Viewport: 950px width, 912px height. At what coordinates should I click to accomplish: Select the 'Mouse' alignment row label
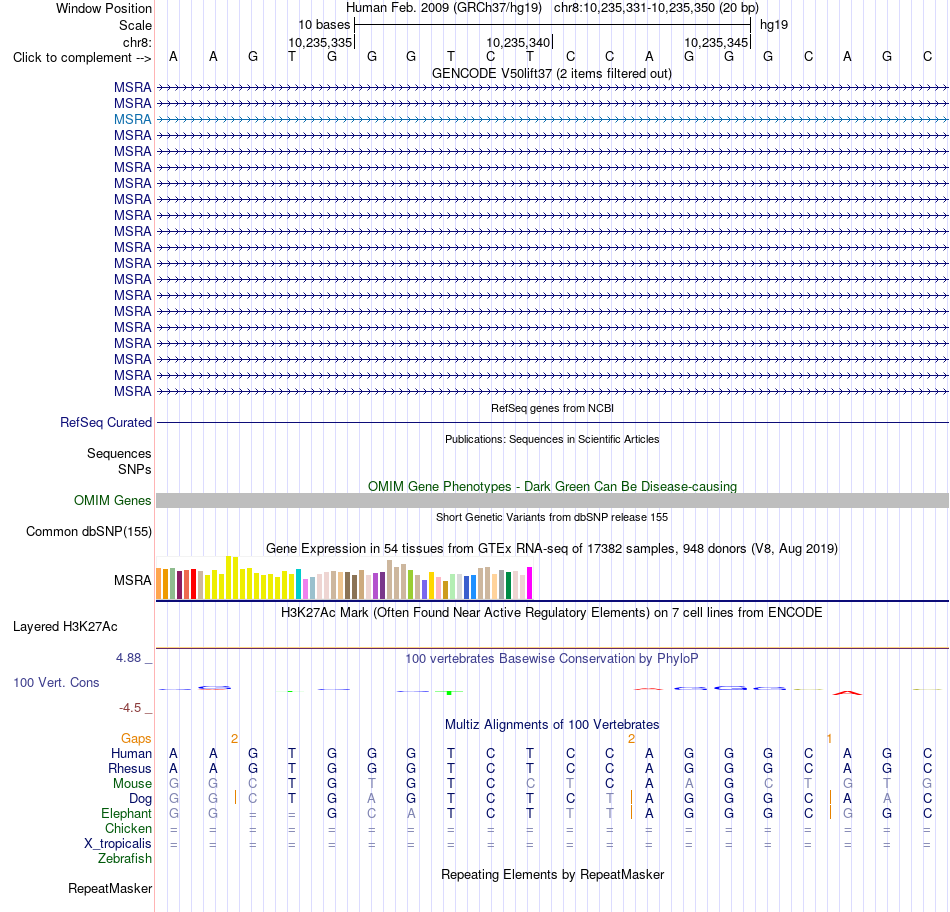132,784
